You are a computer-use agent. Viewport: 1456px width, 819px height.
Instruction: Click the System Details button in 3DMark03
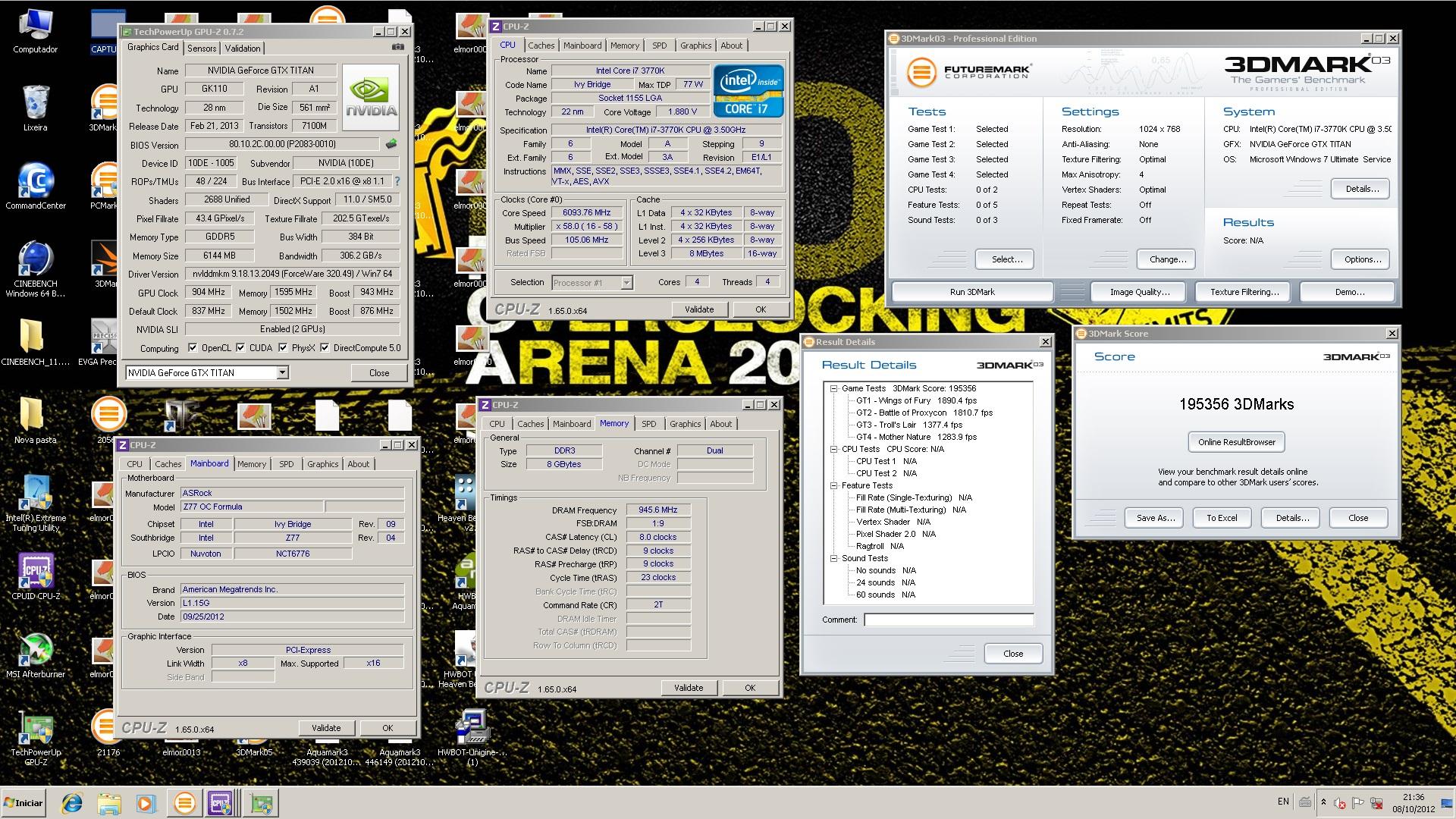(x=1362, y=189)
